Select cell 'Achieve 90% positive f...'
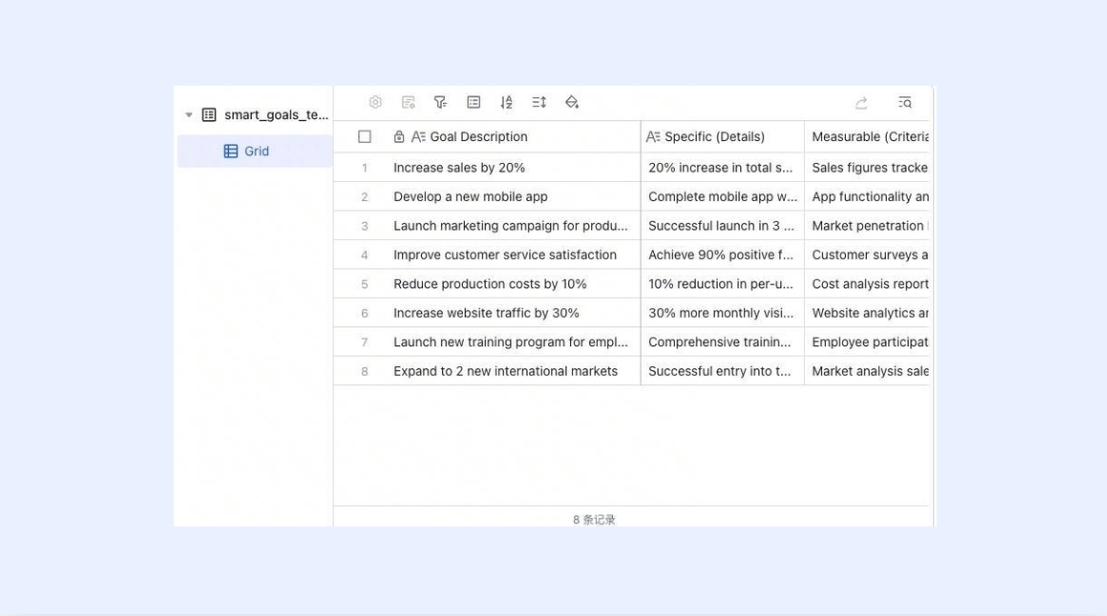 [x=722, y=254]
